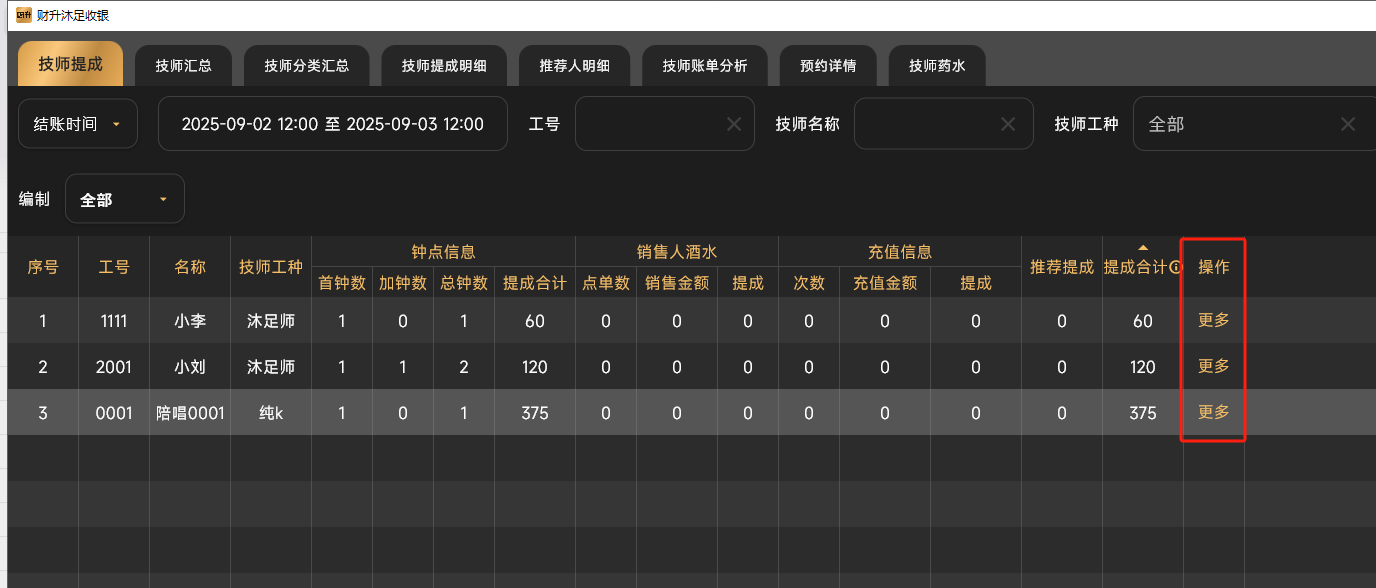Click the 推荐提成 column header
This screenshot has height=588, width=1376.
point(1062,267)
